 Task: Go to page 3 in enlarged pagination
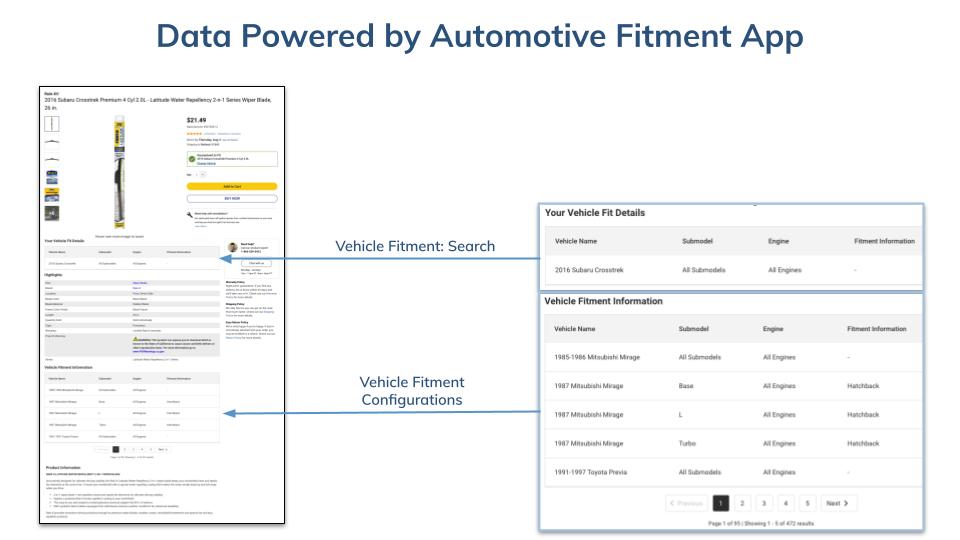click(763, 503)
